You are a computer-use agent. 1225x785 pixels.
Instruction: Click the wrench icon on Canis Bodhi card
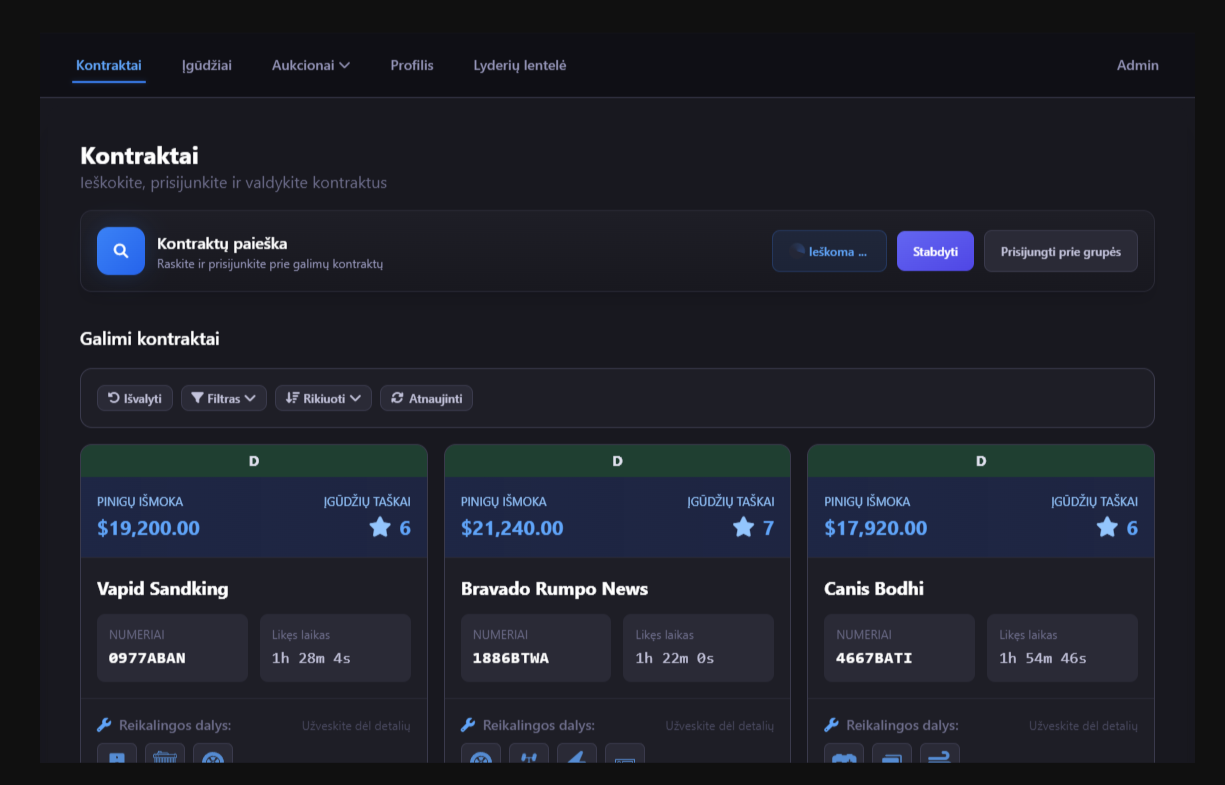coord(832,725)
